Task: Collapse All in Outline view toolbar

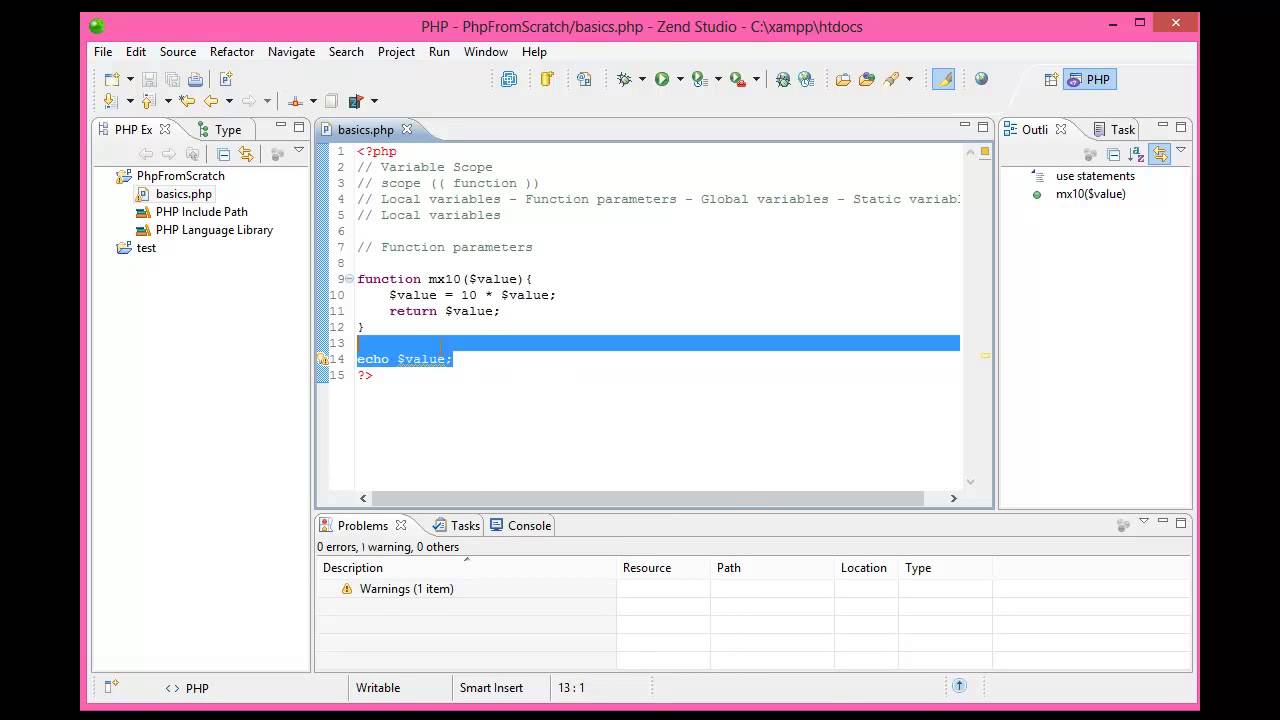Action: (1113, 154)
